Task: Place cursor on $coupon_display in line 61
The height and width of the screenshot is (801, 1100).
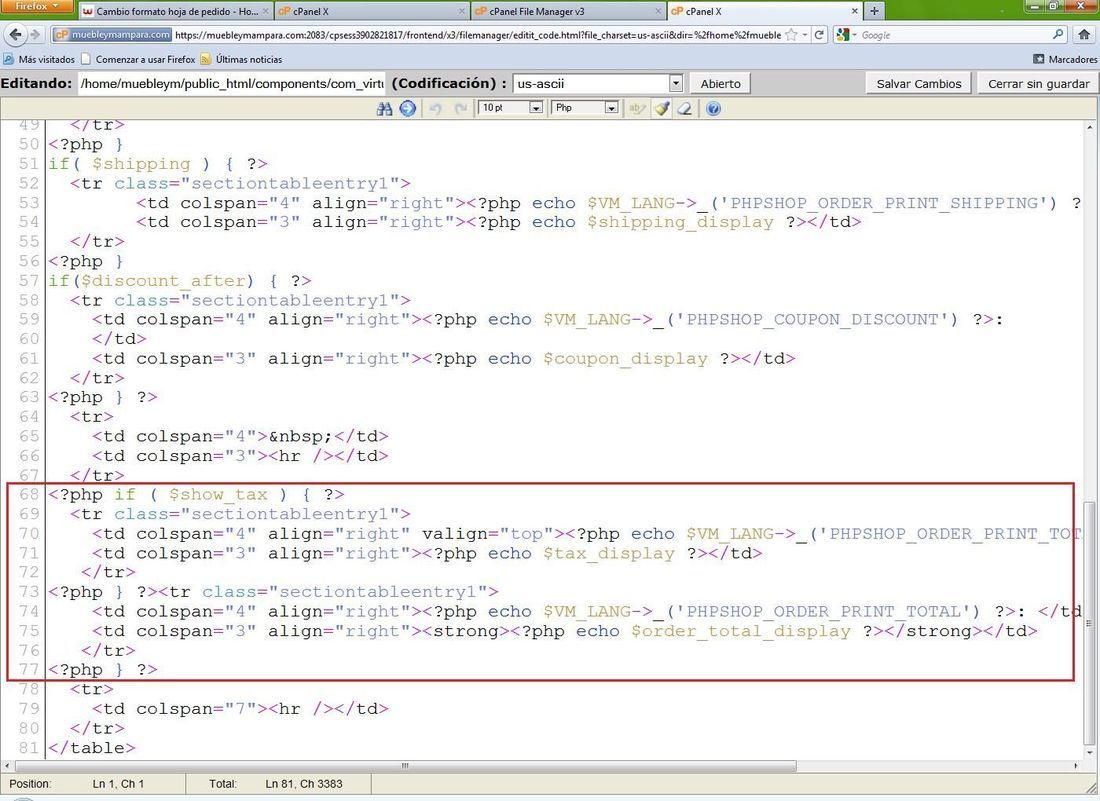Action: pyautogui.click(x=625, y=359)
